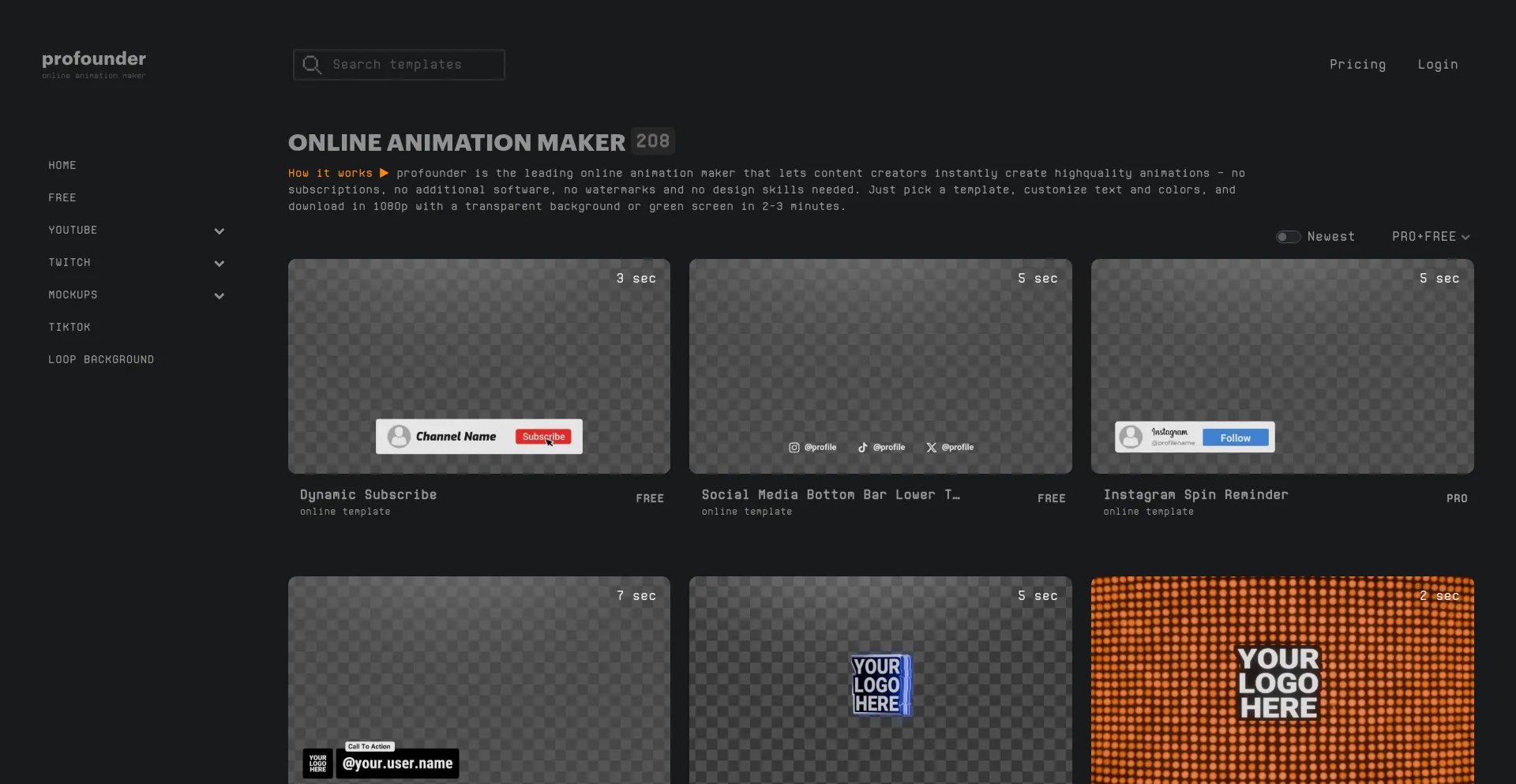Click the Instagram profile avatar icon
This screenshot has width=1516, height=784.
point(1131,437)
